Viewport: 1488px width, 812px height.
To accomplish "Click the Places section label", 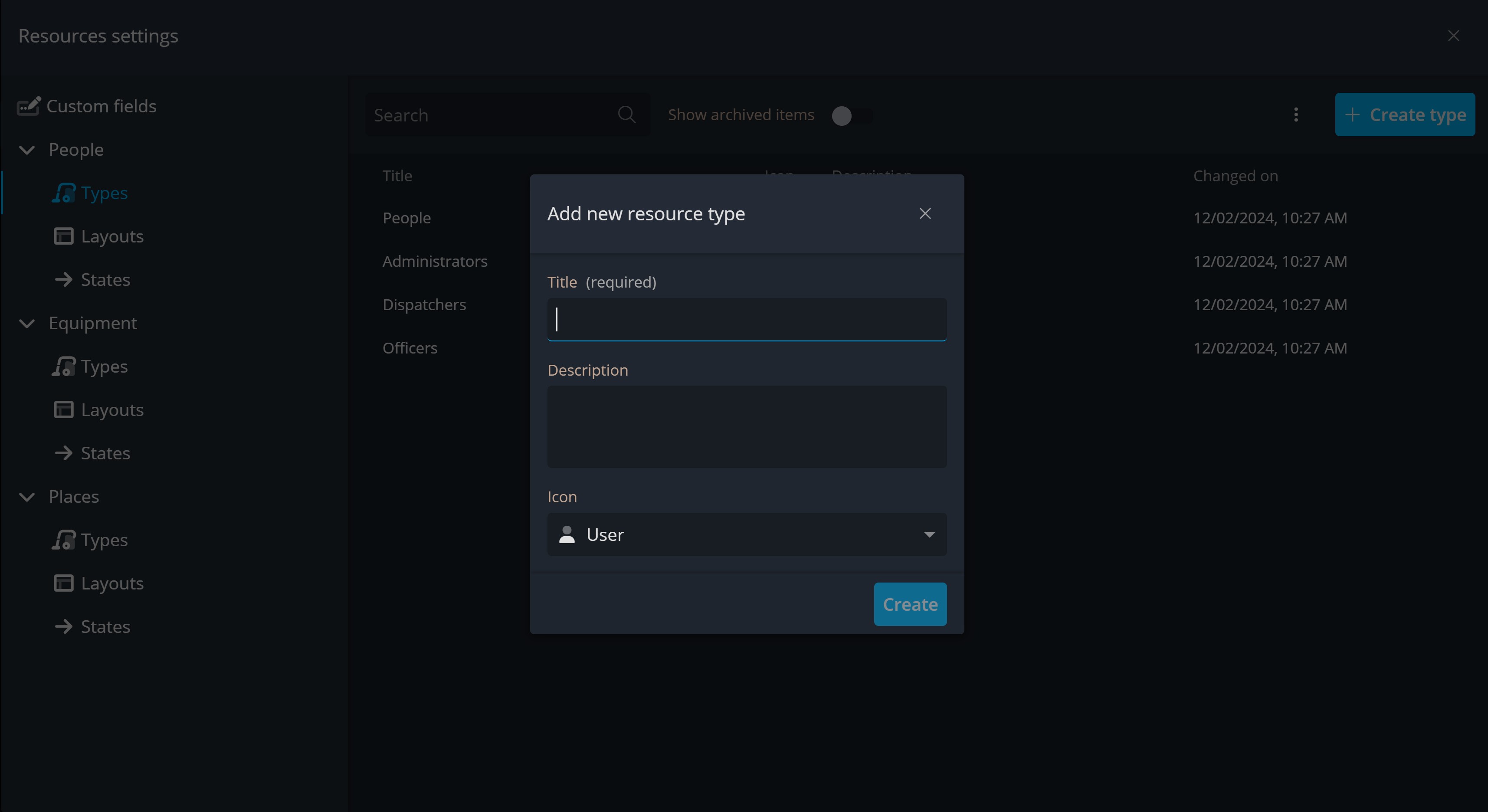I will coord(74,496).
